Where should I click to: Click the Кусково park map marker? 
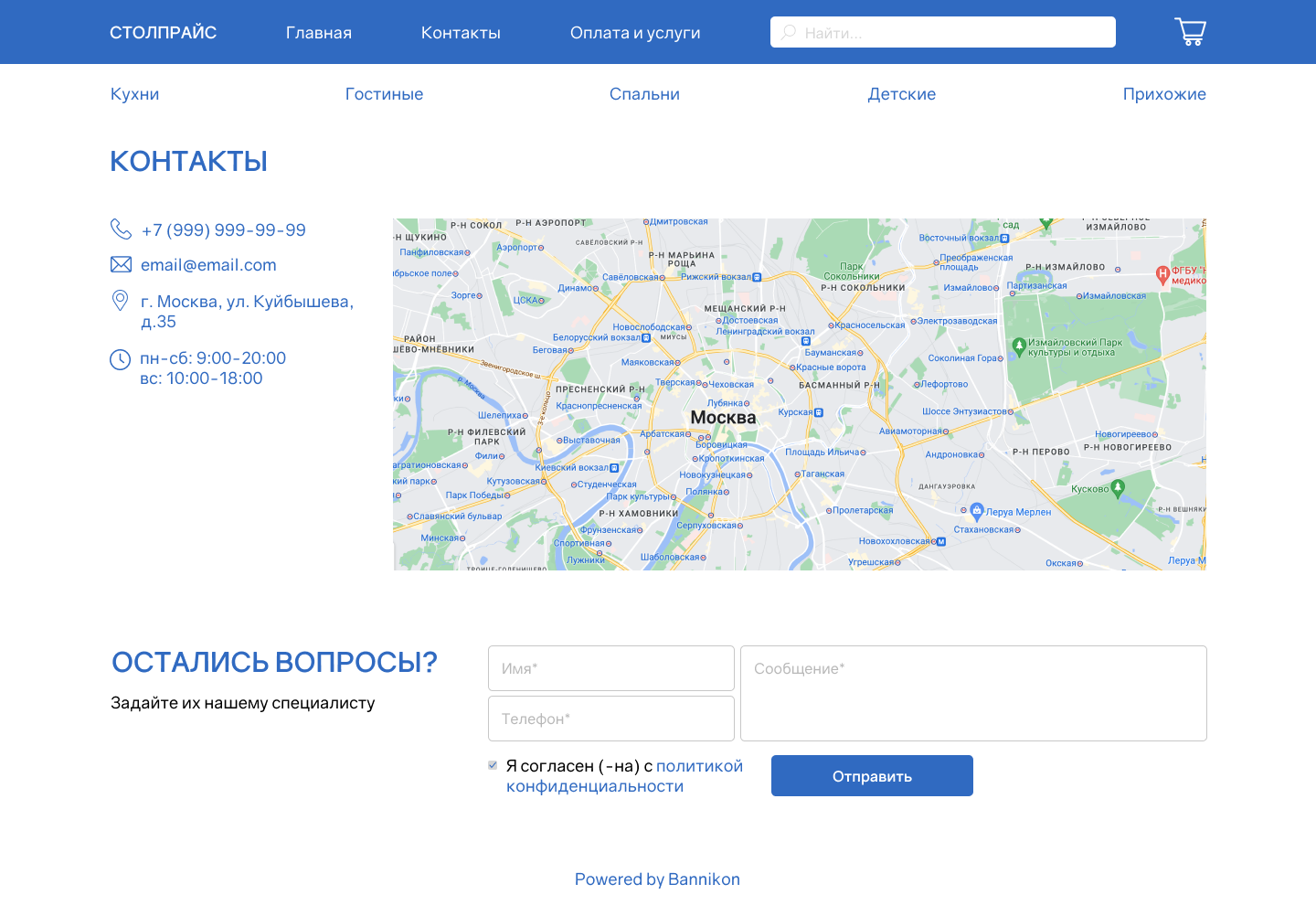point(1117,487)
